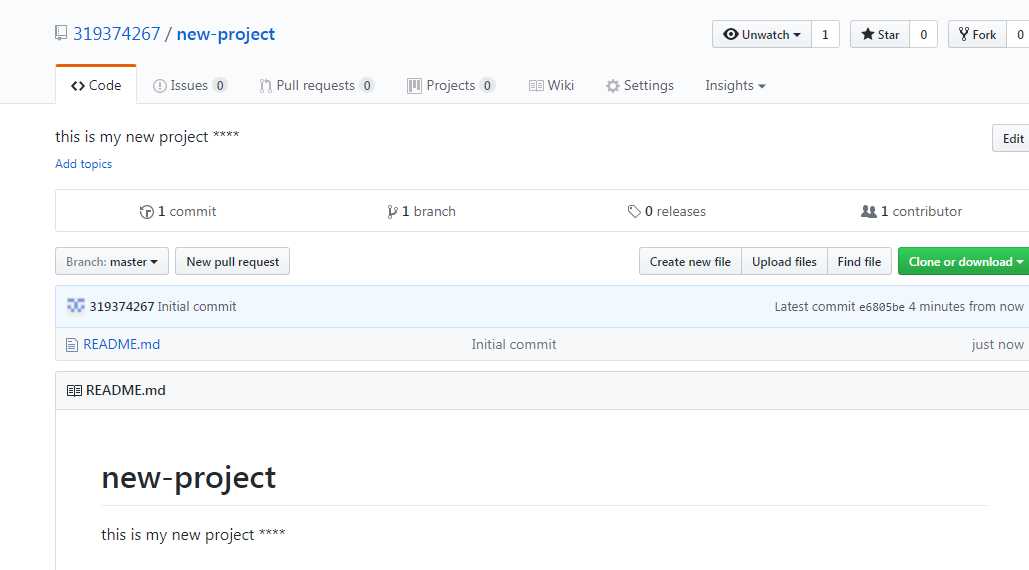Click the Projects tab board icon
This screenshot has height=570, width=1029.
(414, 86)
